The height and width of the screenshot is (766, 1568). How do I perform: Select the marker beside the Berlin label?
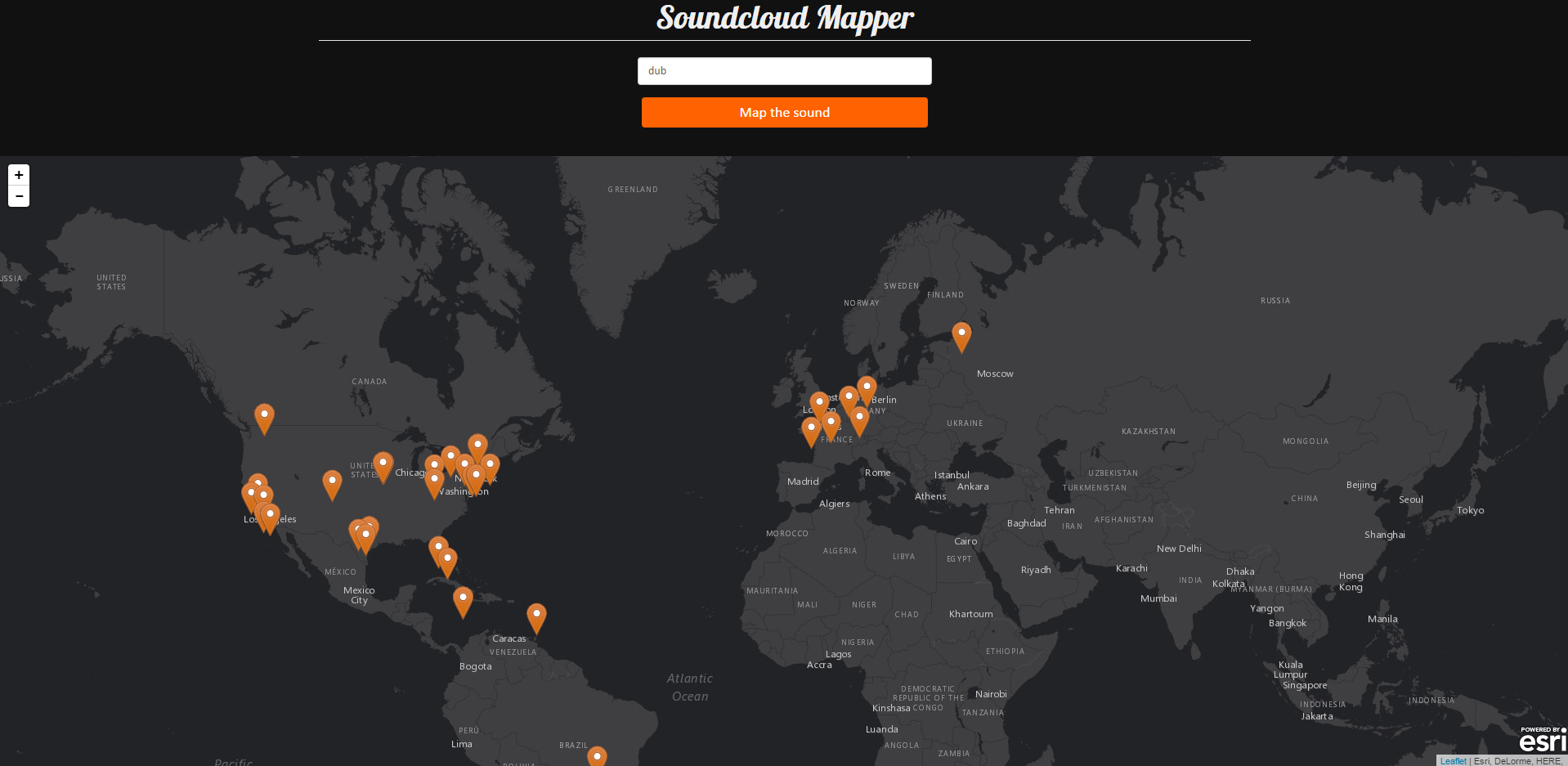click(867, 390)
